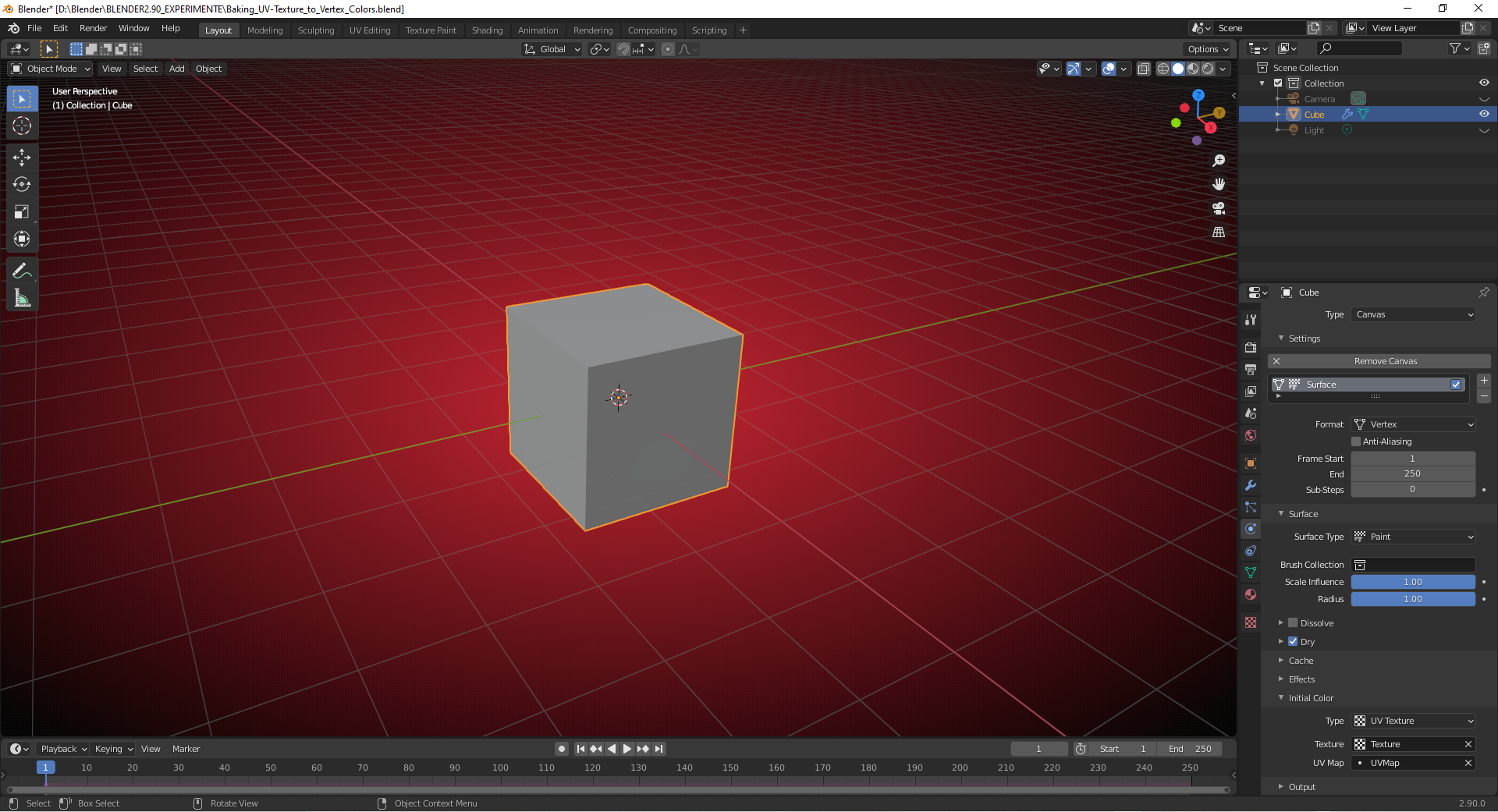Click the pan view hand icon
The height and width of the screenshot is (812, 1498).
(x=1219, y=184)
